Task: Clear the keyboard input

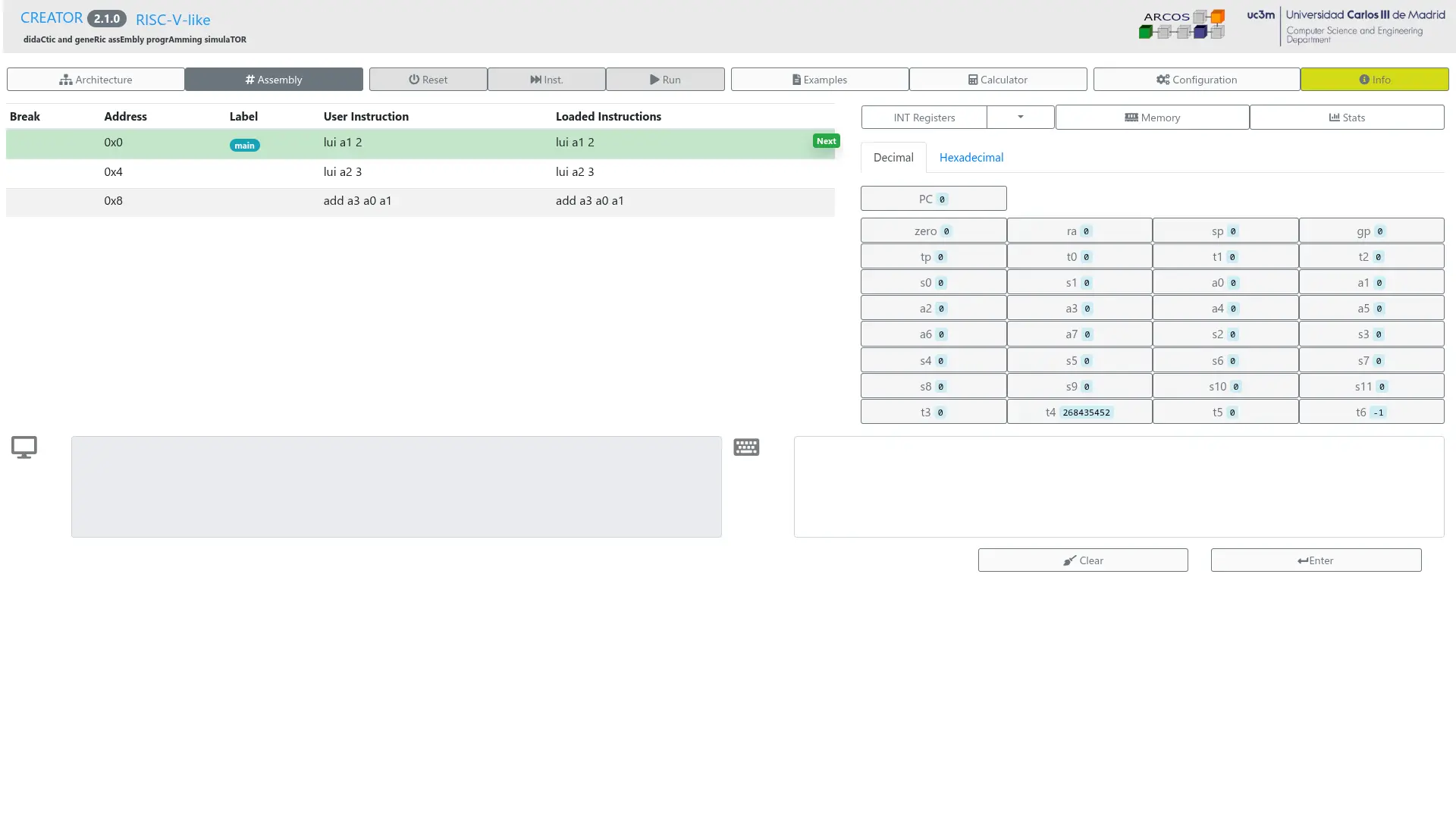Action: tap(1083, 560)
